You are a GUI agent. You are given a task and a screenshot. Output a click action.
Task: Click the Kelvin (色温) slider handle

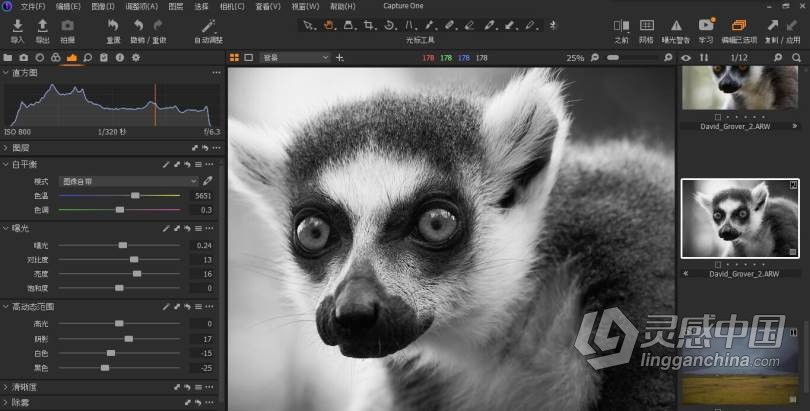click(135, 196)
